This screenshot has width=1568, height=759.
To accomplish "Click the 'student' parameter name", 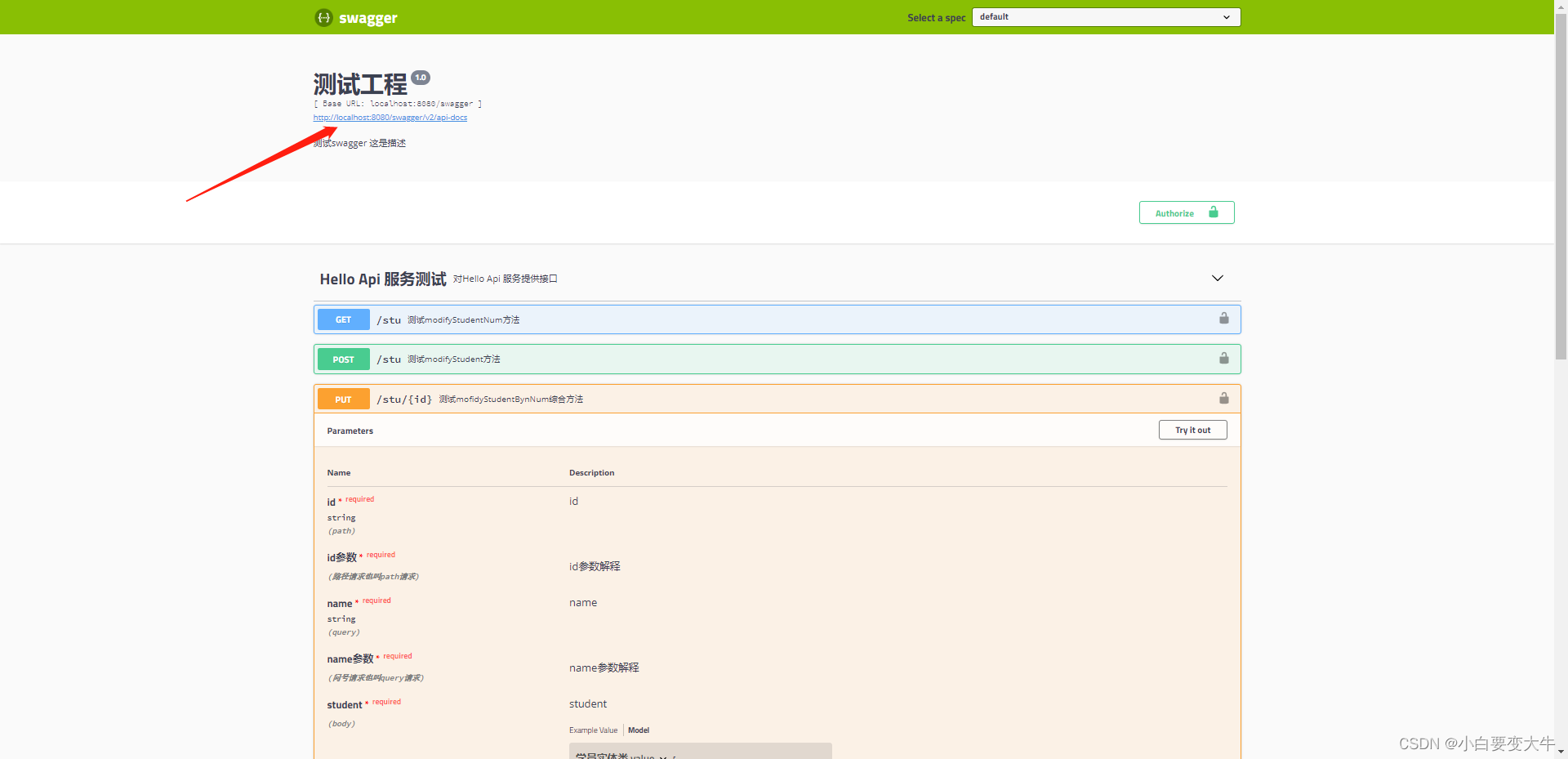I will [345, 705].
